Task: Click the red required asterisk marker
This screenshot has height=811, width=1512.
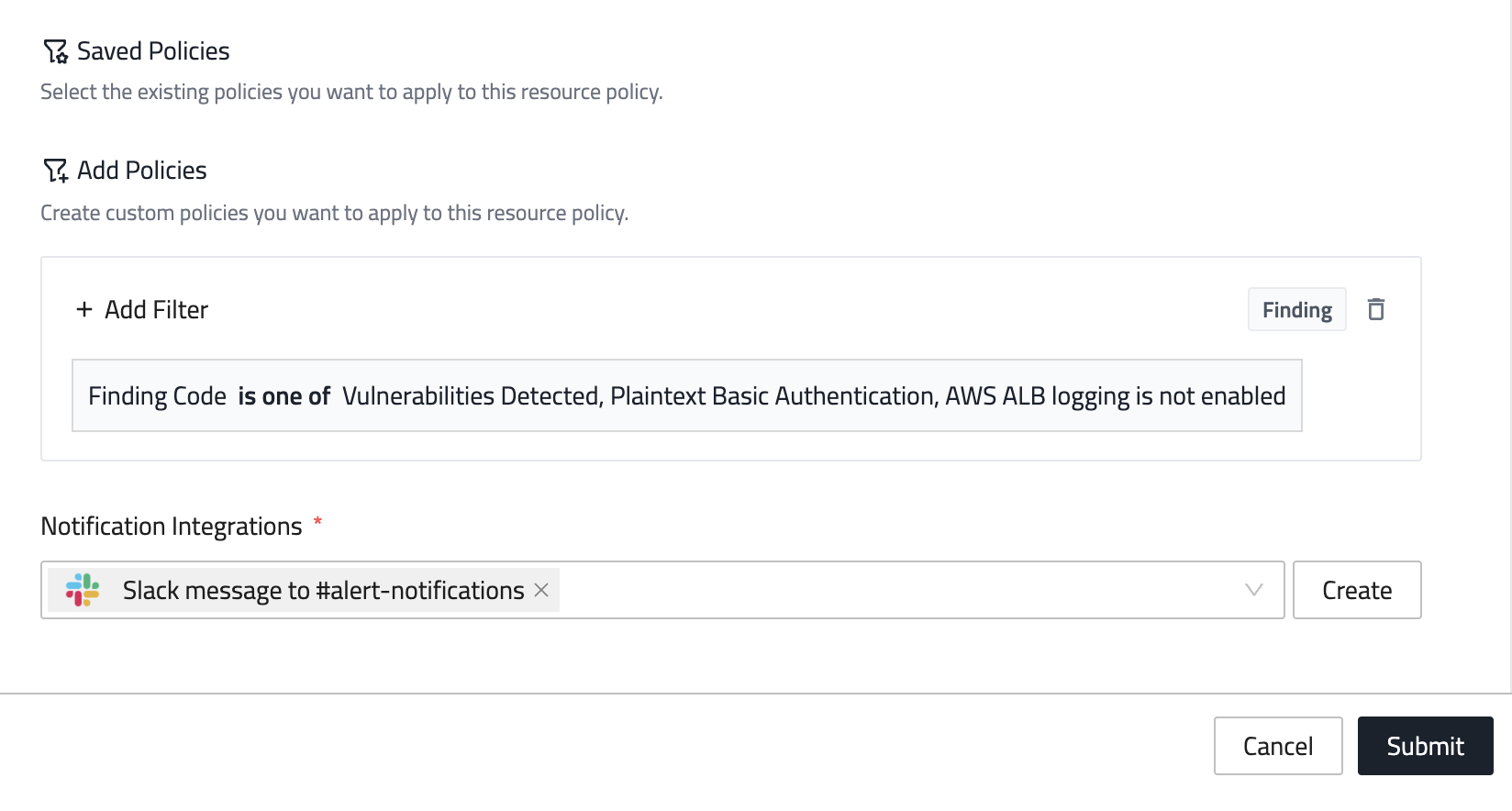Action: [317, 522]
